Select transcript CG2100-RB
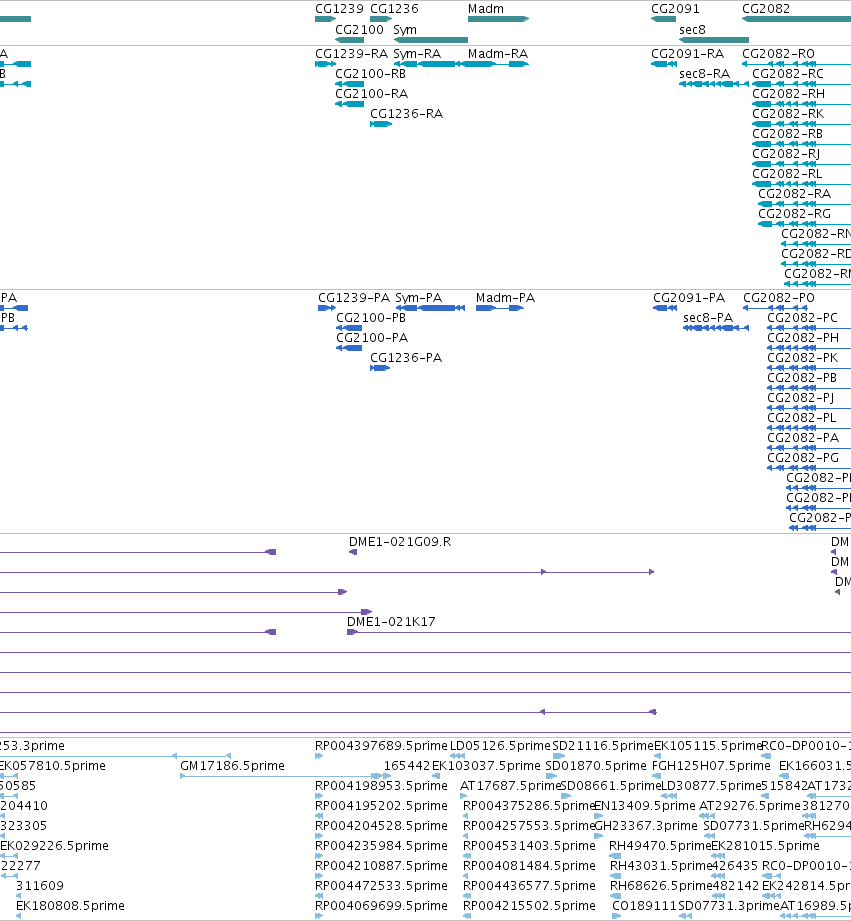 pyautogui.click(x=349, y=84)
